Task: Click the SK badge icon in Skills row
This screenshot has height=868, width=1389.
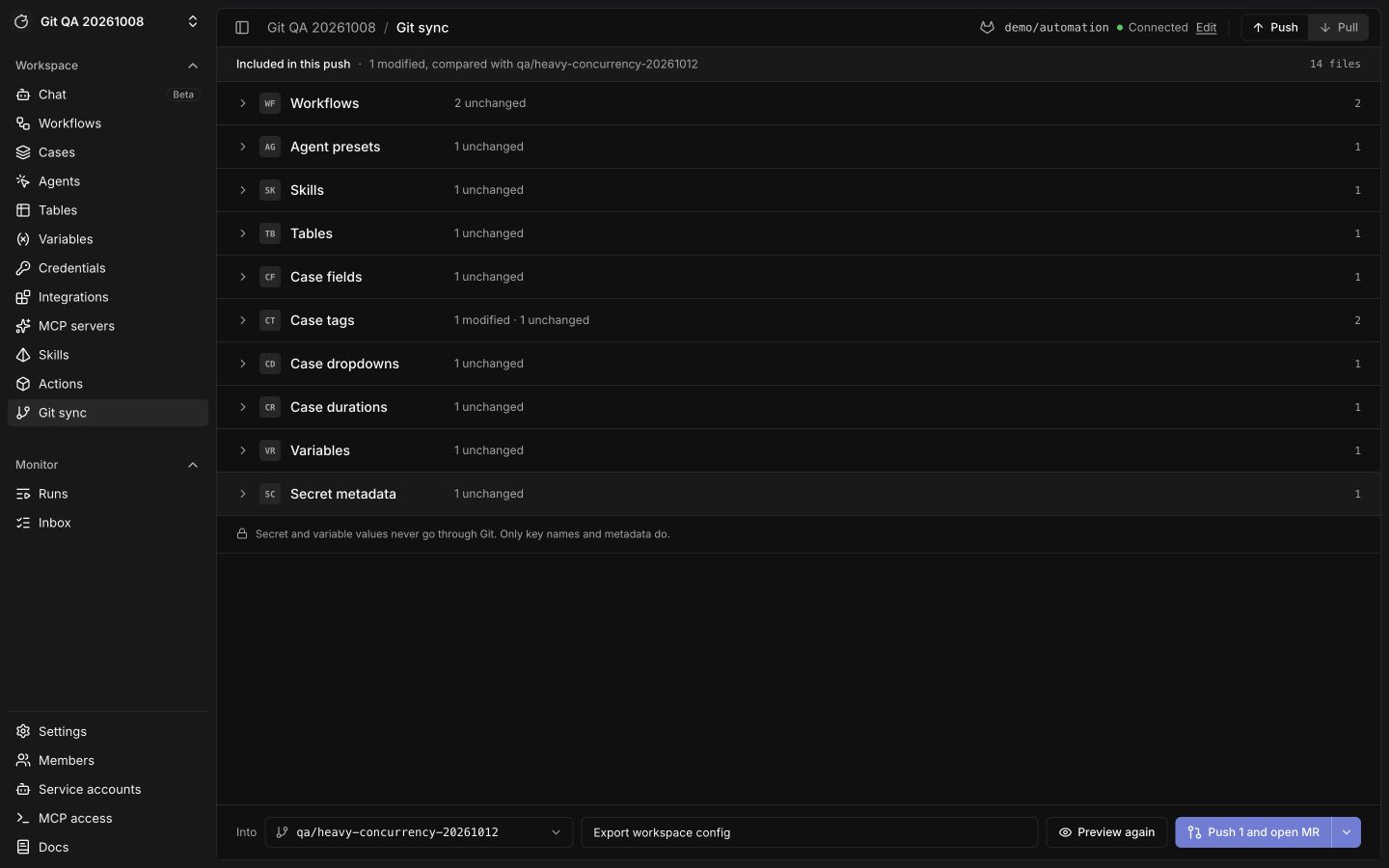Action: pos(270,190)
